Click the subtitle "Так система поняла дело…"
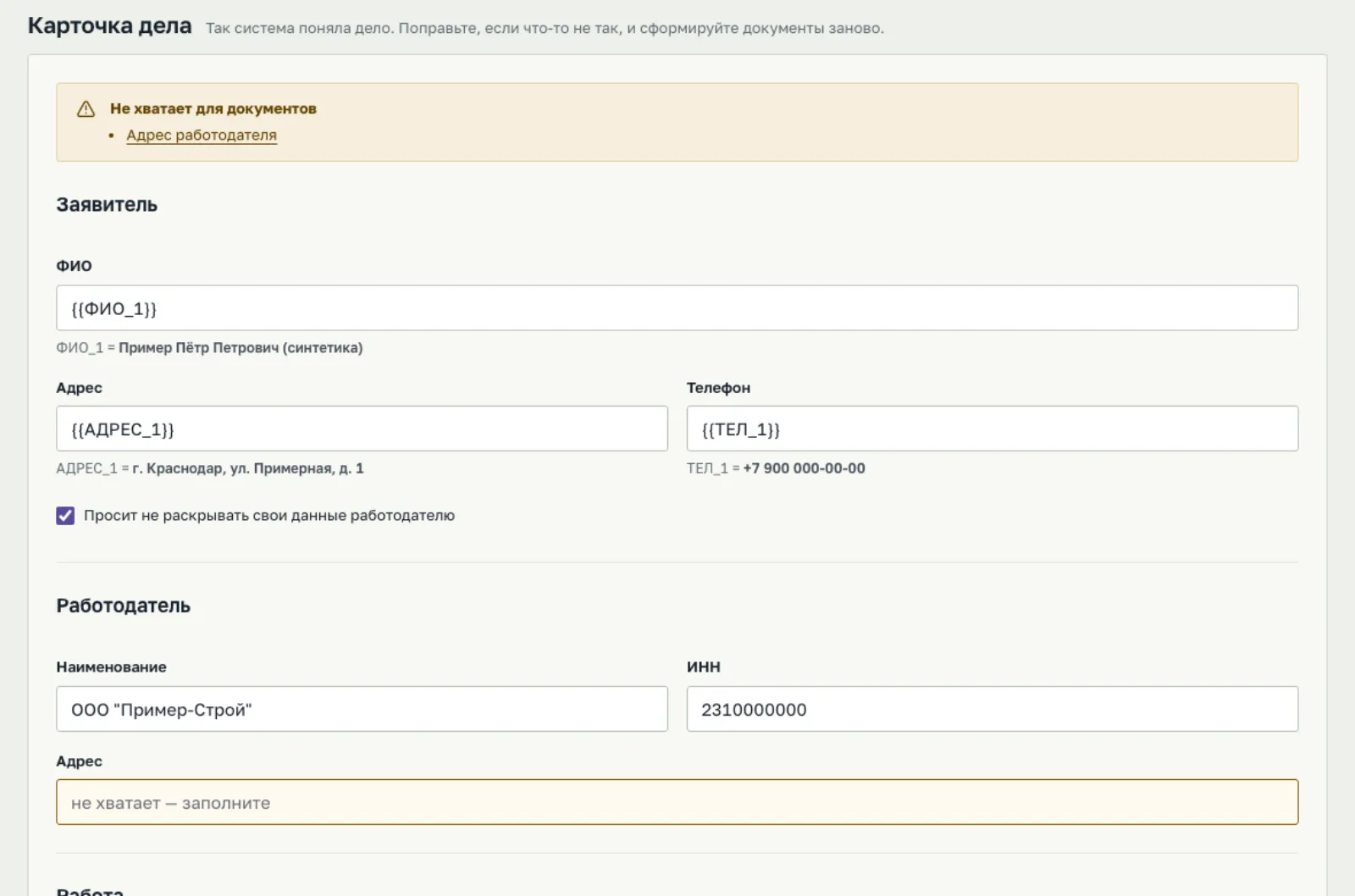1355x896 pixels. [545, 28]
